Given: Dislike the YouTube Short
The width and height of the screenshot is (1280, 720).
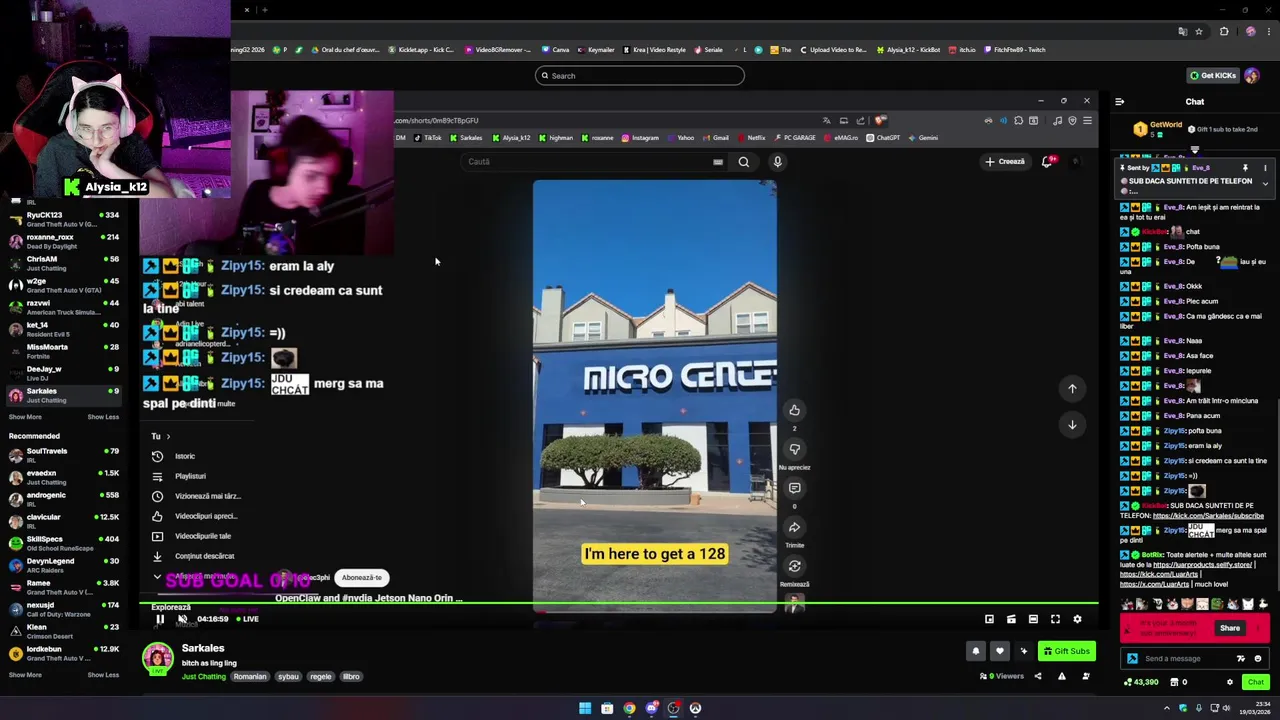Looking at the screenshot, I should 794,449.
